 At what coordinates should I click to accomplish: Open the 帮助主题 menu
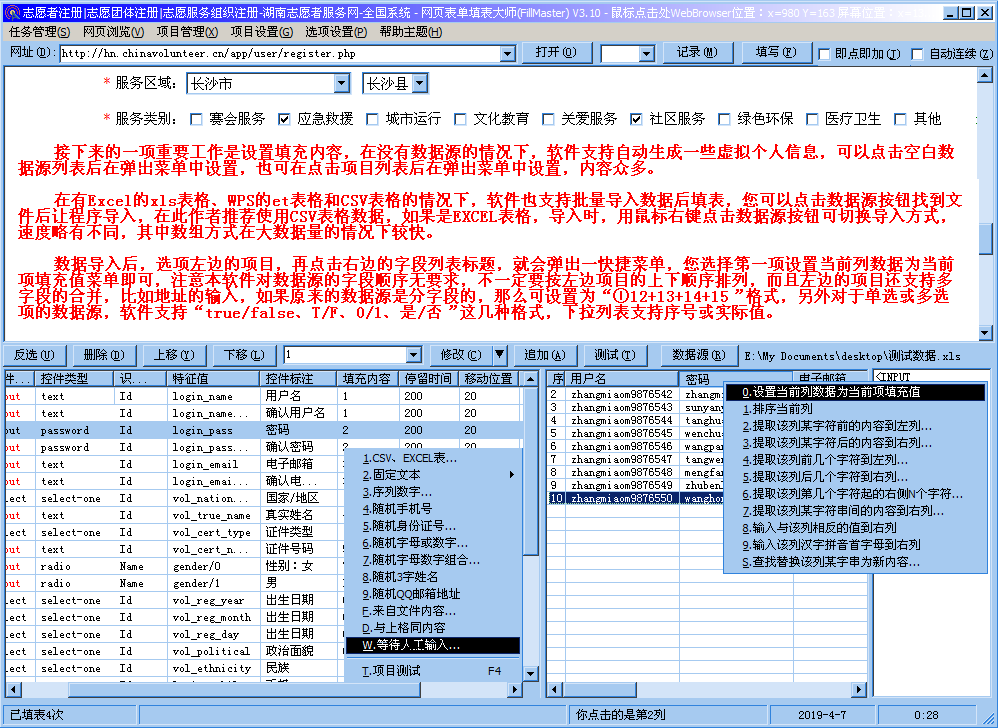tap(411, 32)
